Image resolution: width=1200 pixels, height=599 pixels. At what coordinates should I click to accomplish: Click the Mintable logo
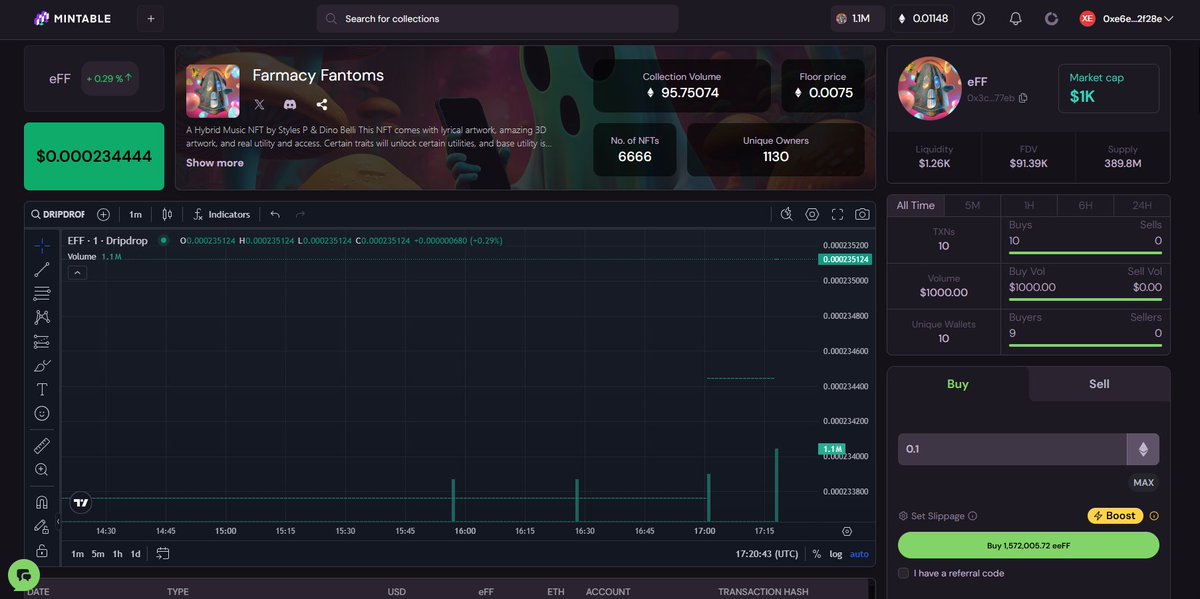click(72, 18)
